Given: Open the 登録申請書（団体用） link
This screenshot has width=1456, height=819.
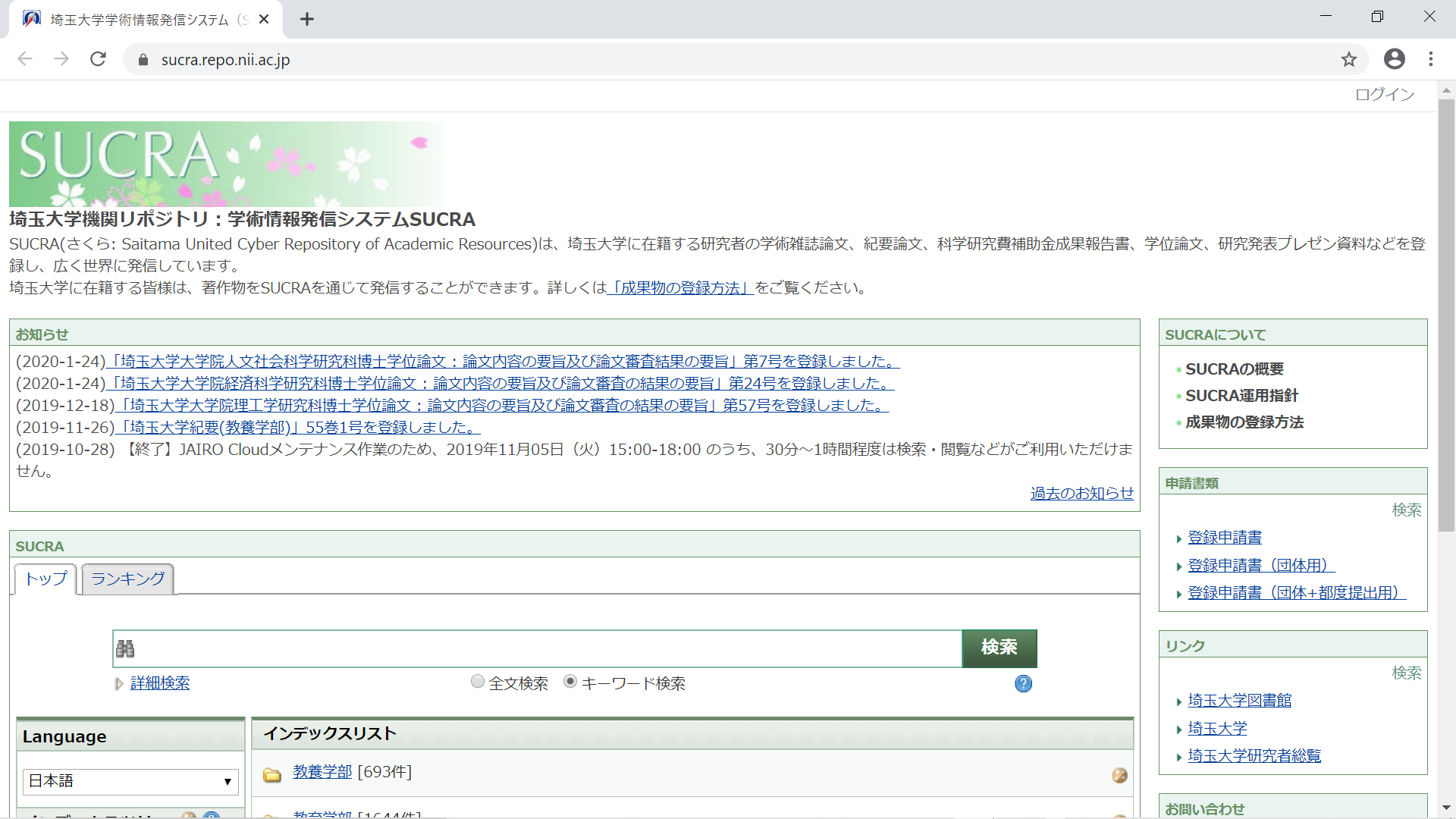Looking at the screenshot, I should click(x=1261, y=566).
